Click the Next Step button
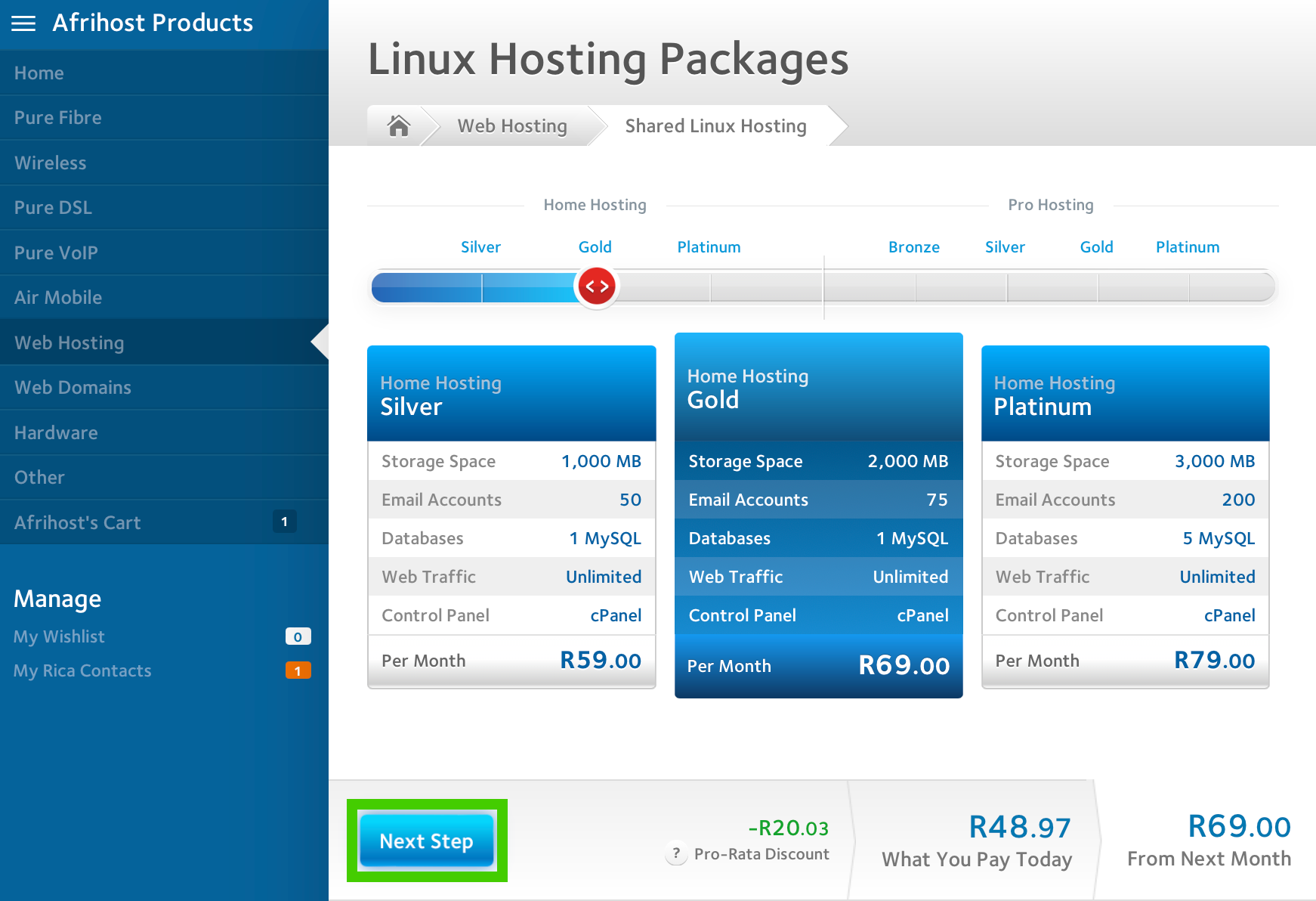The height and width of the screenshot is (901, 1316). (x=427, y=841)
